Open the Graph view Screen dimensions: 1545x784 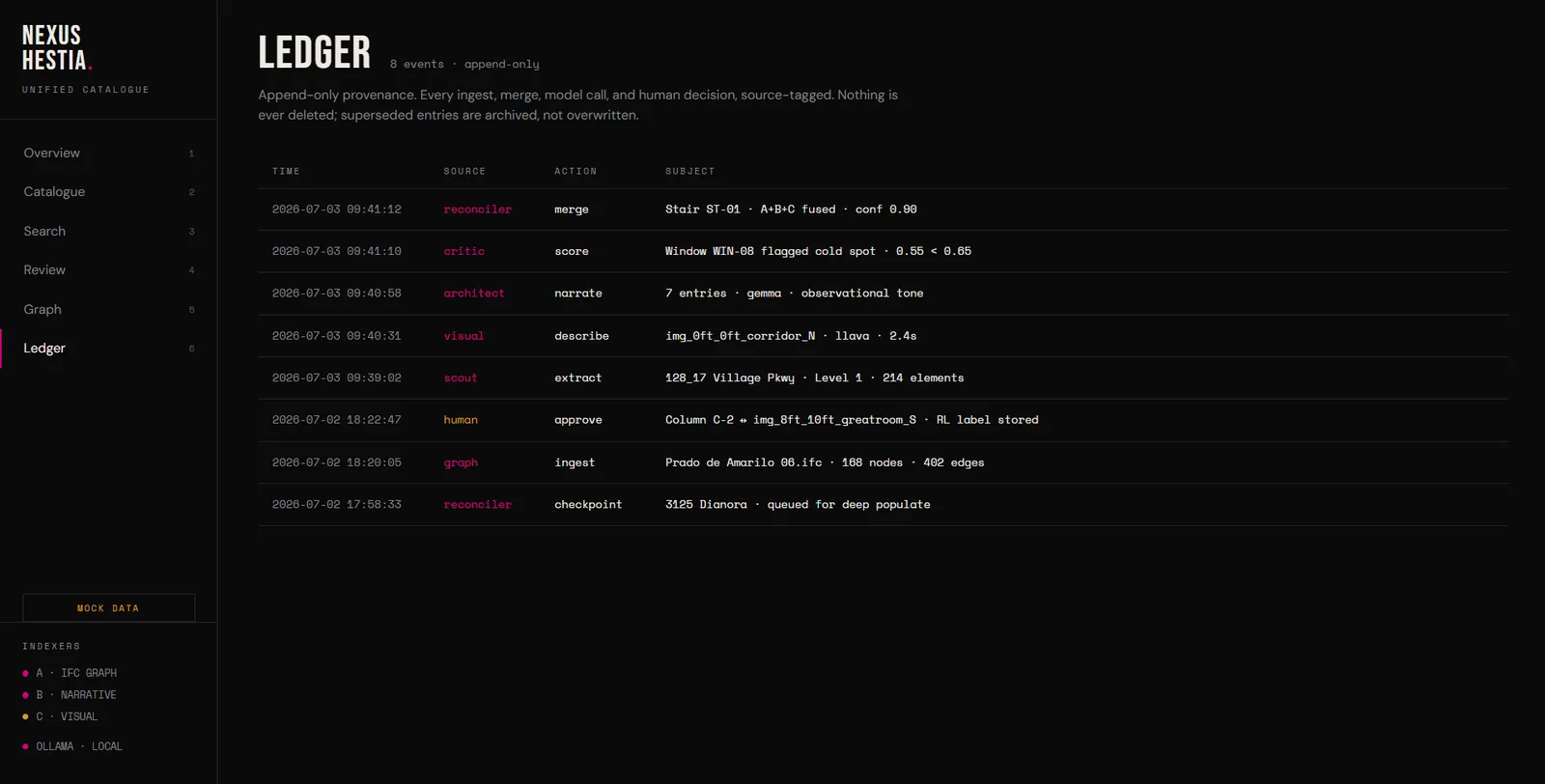coord(108,309)
